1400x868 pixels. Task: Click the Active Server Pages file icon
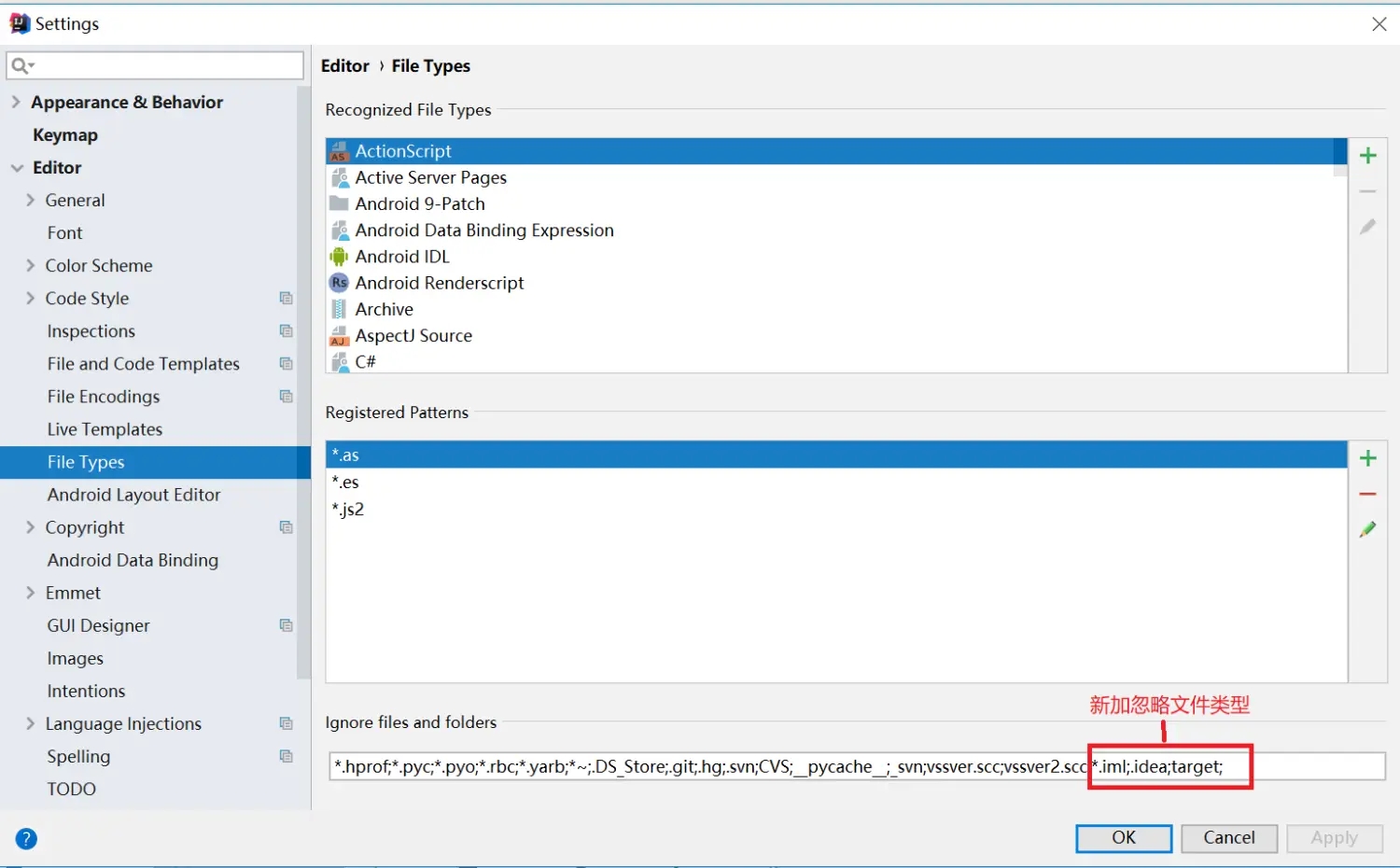[340, 177]
